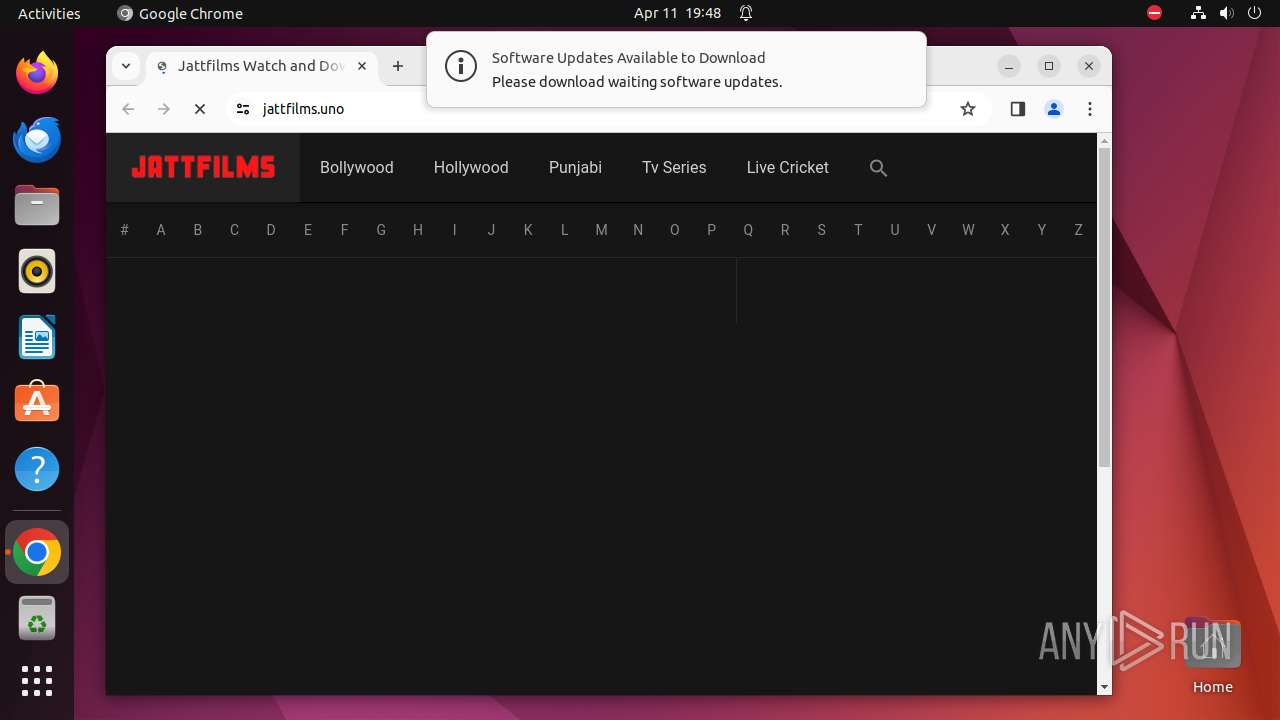
Task: Open network status icon in system tray
Action: point(1199,13)
